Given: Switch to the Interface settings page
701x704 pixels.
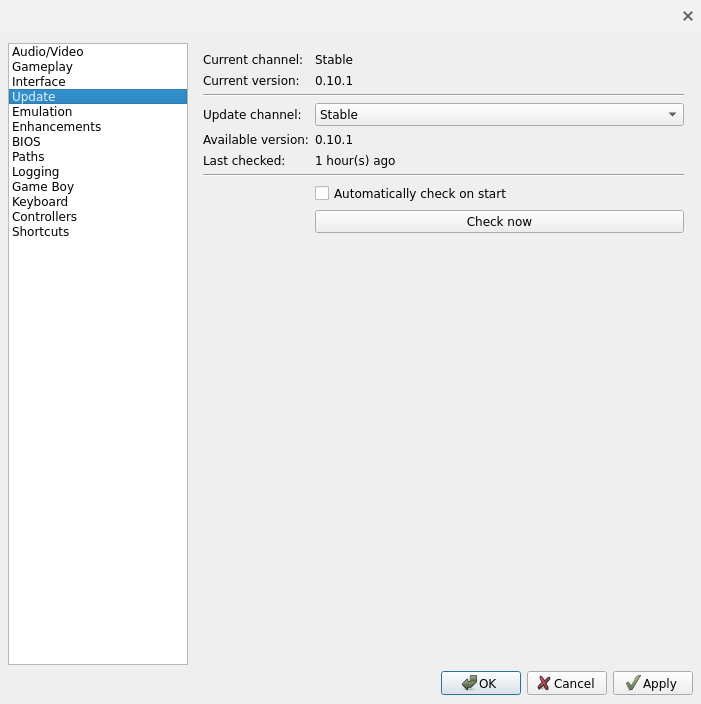Looking at the screenshot, I should tap(98, 81).
